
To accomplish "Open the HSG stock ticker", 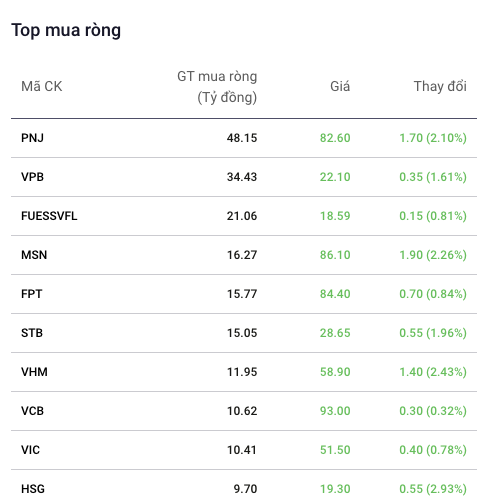I will 33,489.
